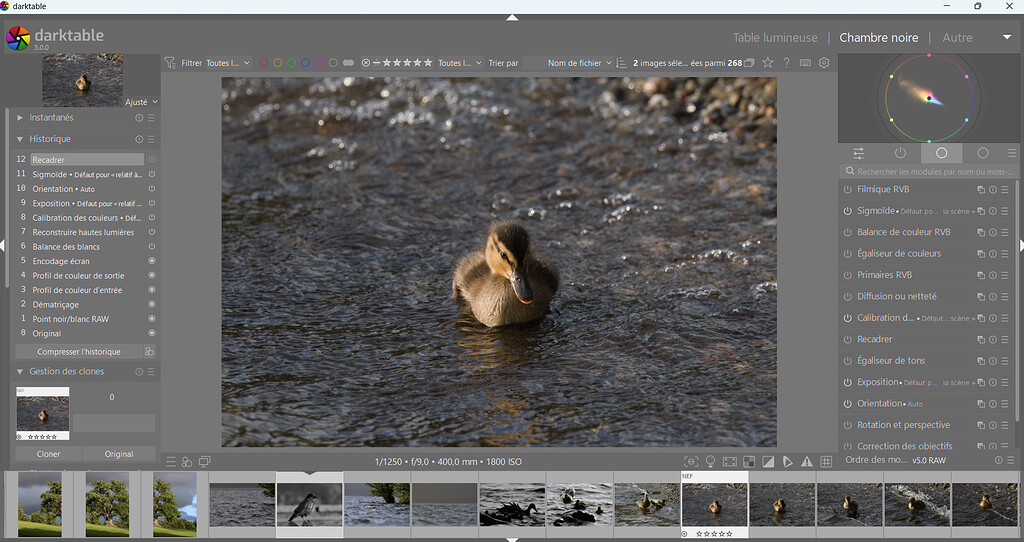
Task: Select the bird on branch filmstrip thumbnail
Action: point(309,504)
